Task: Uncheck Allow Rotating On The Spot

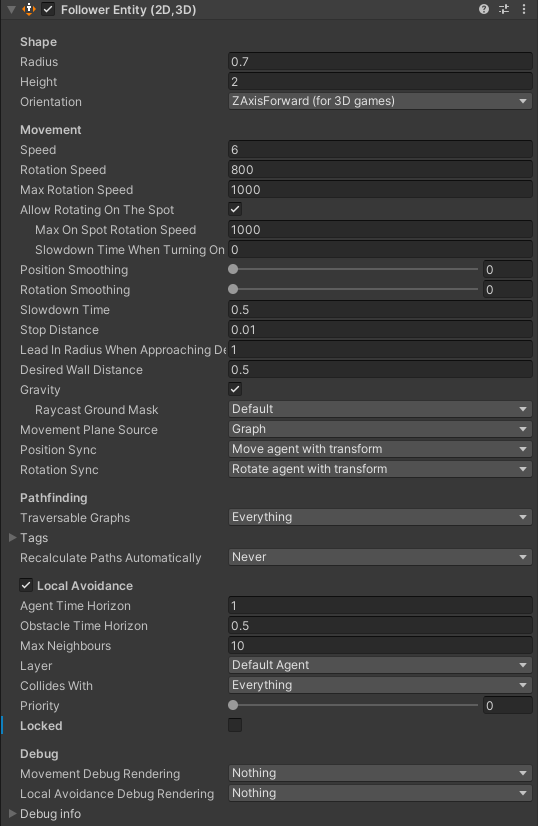Action: click(235, 209)
